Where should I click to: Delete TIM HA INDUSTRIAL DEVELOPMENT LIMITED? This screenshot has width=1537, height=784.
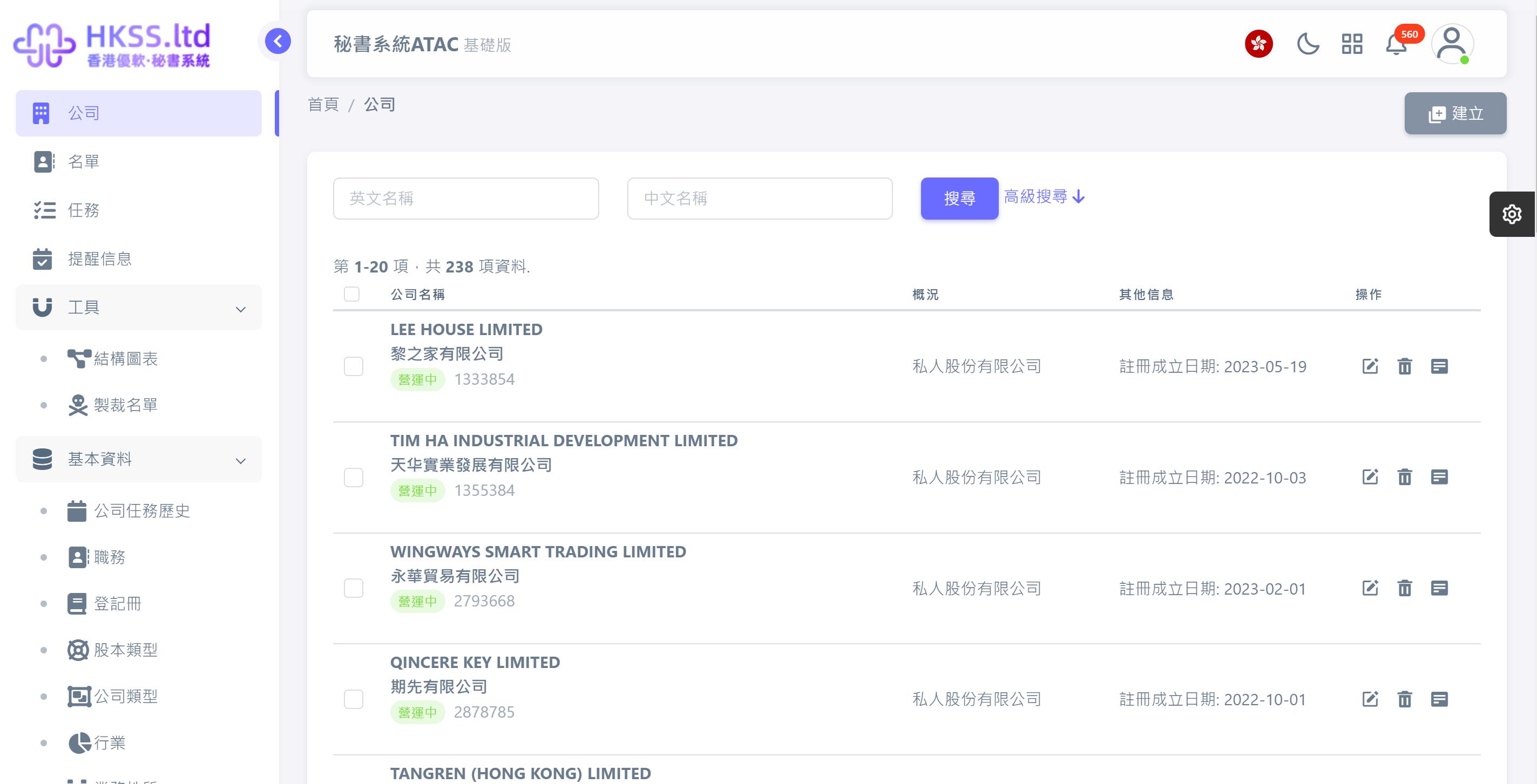coord(1405,477)
